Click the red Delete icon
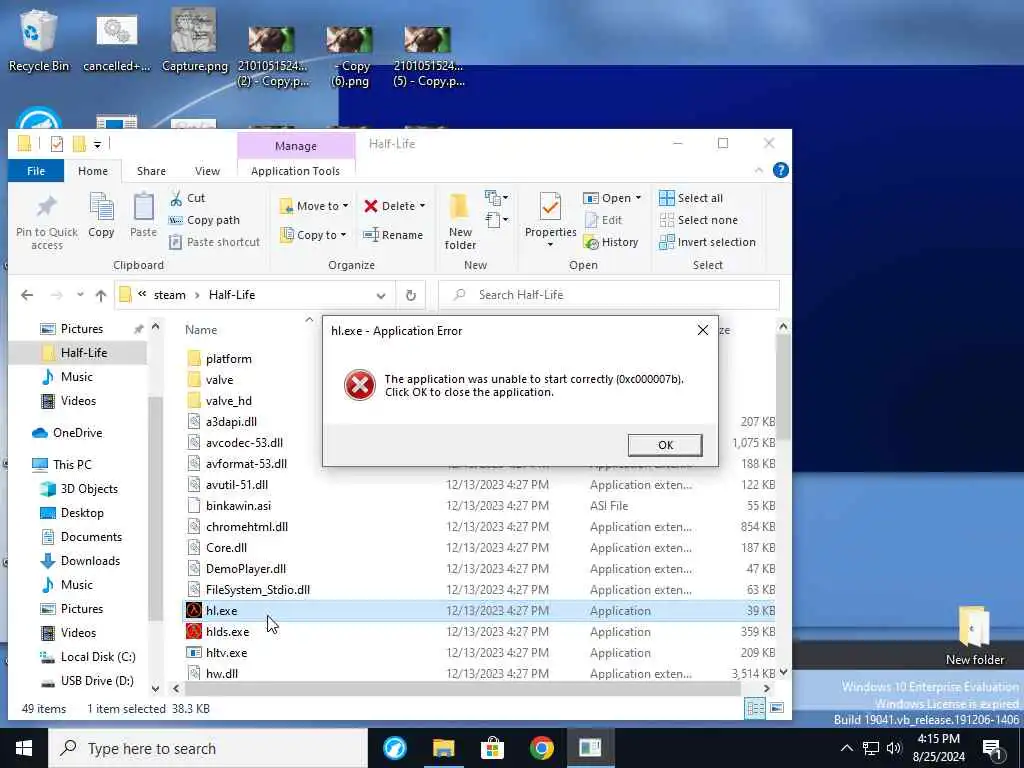Screen dimensions: 1024x768 point(371,206)
